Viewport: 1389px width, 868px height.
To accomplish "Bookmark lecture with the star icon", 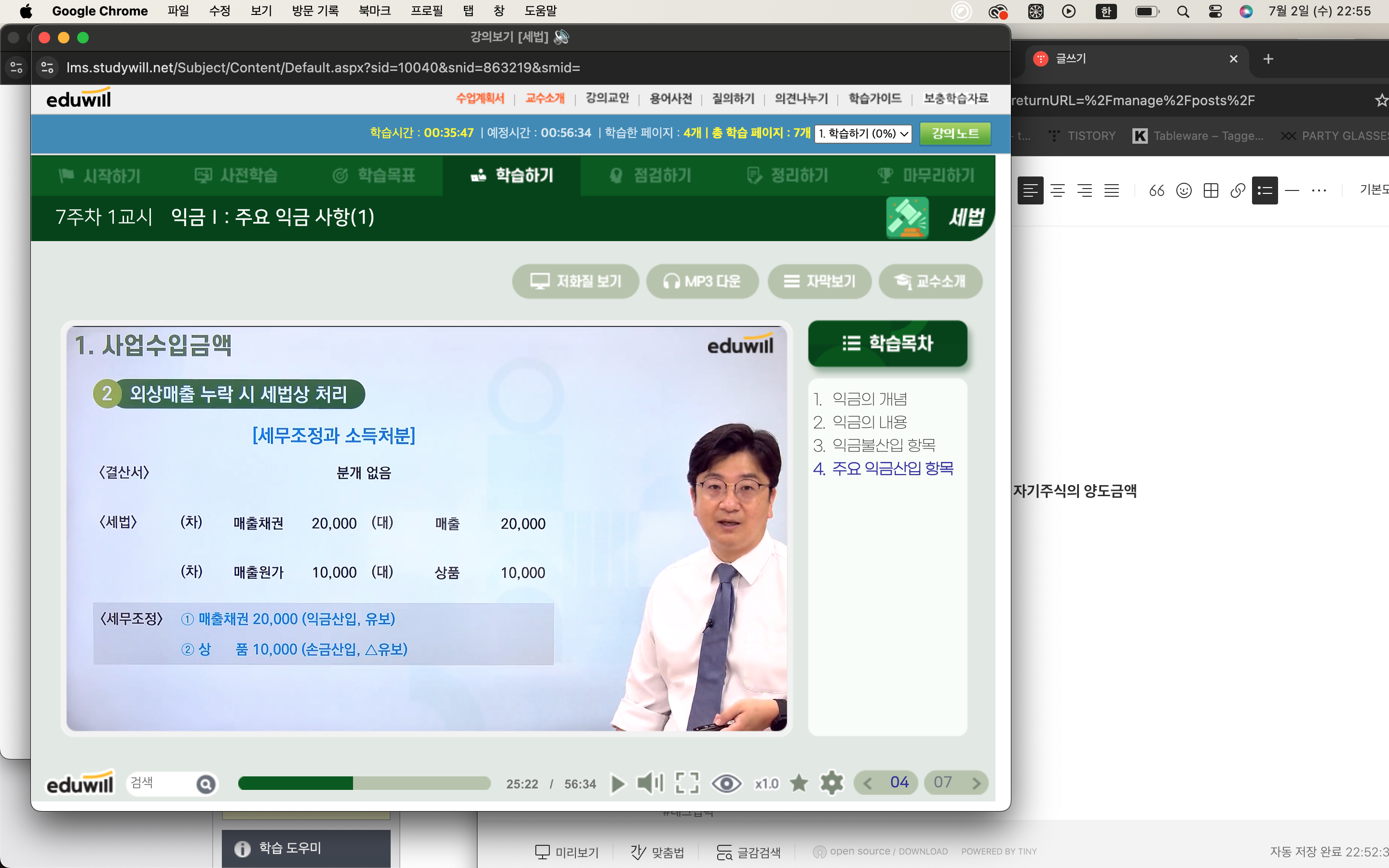I will pos(798,783).
